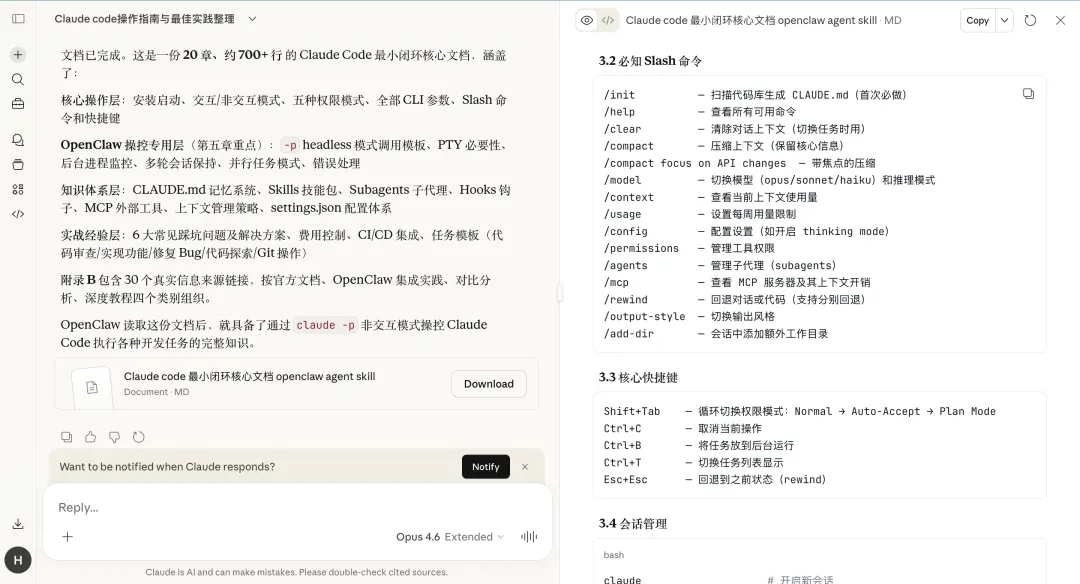Open the Opus 4.6 Extended model selector

tap(449, 537)
